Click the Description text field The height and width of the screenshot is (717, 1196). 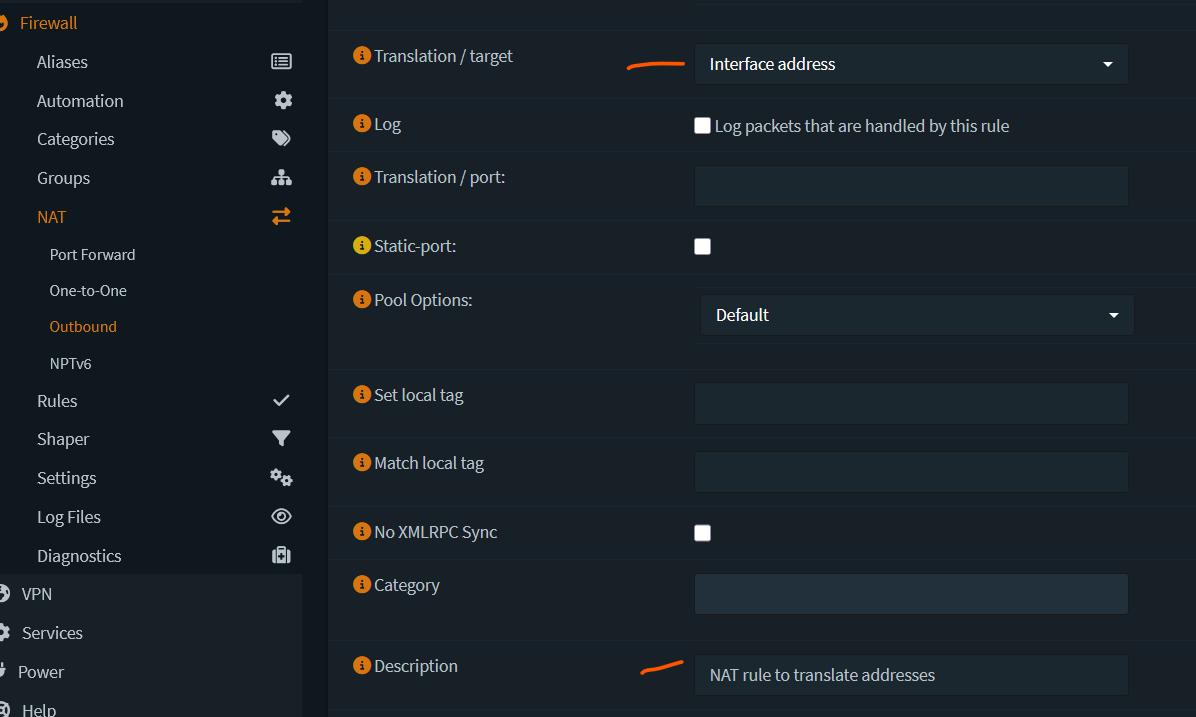(911, 675)
